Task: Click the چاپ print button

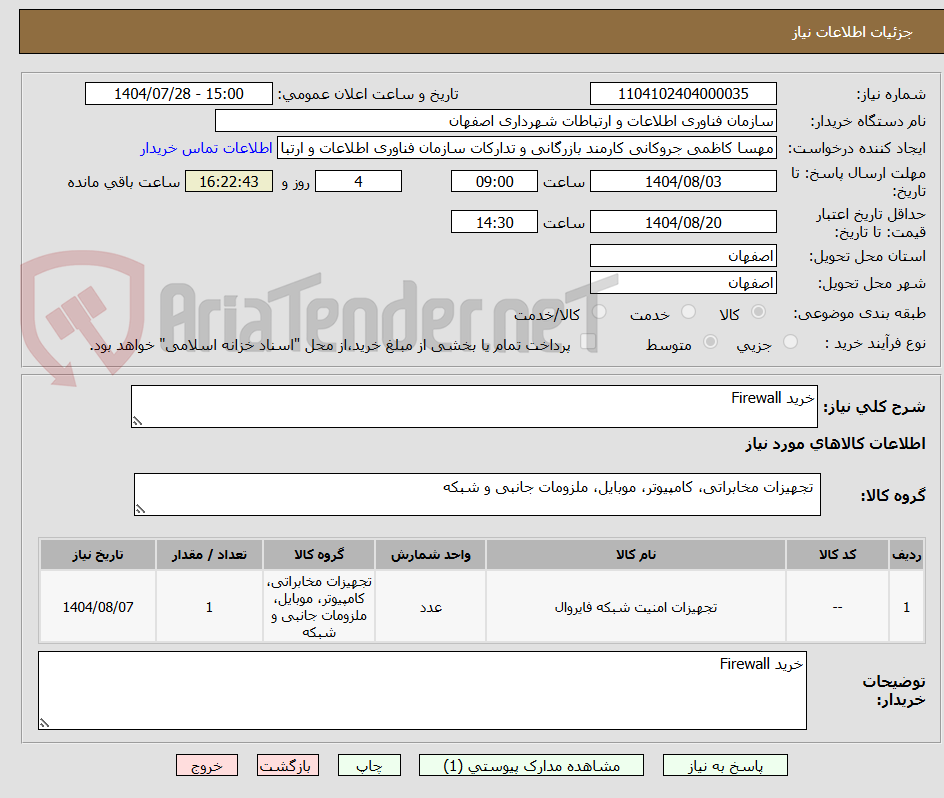Action: [x=369, y=765]
